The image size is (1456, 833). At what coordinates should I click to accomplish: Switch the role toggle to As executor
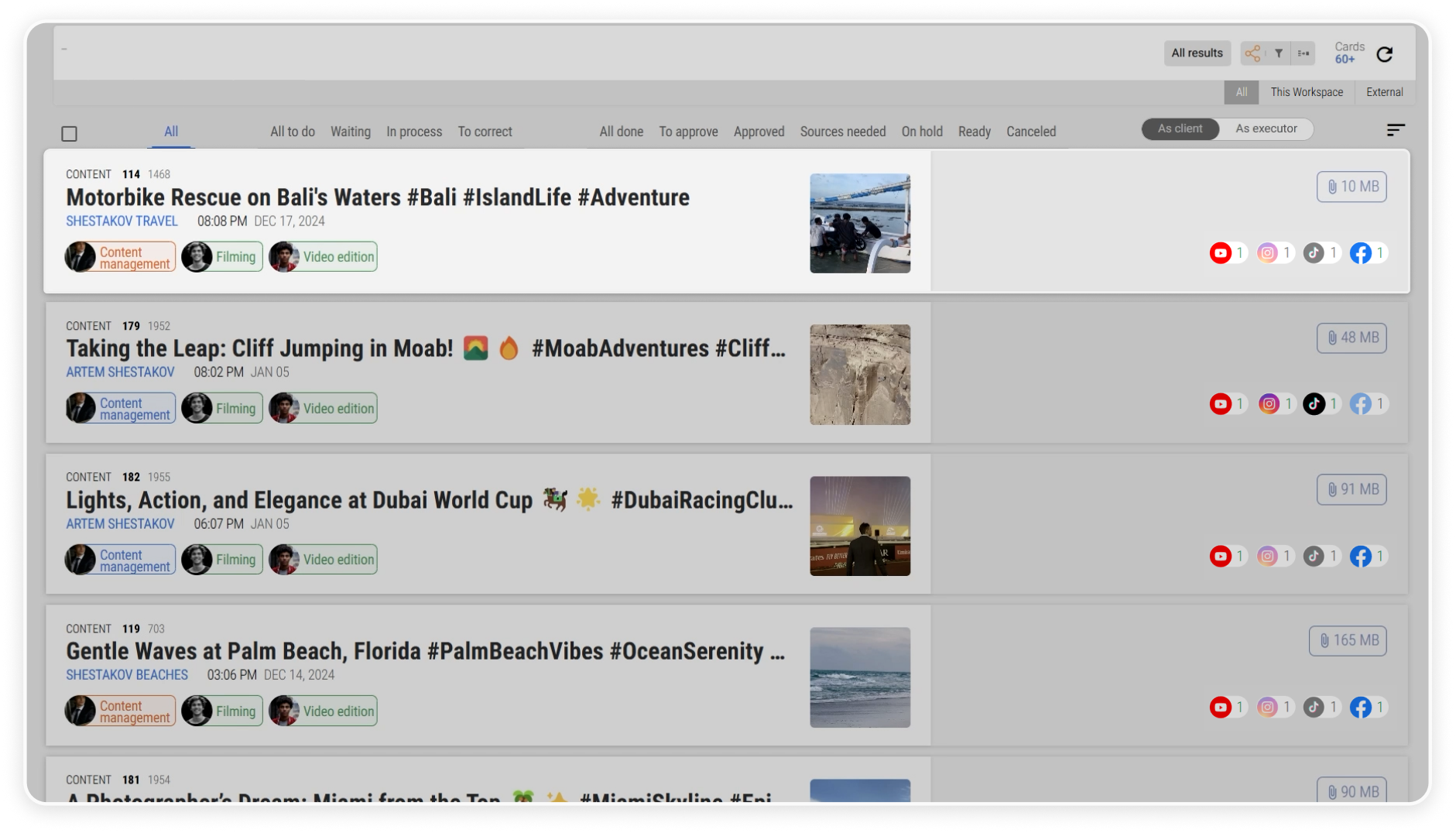point(1266,129)
